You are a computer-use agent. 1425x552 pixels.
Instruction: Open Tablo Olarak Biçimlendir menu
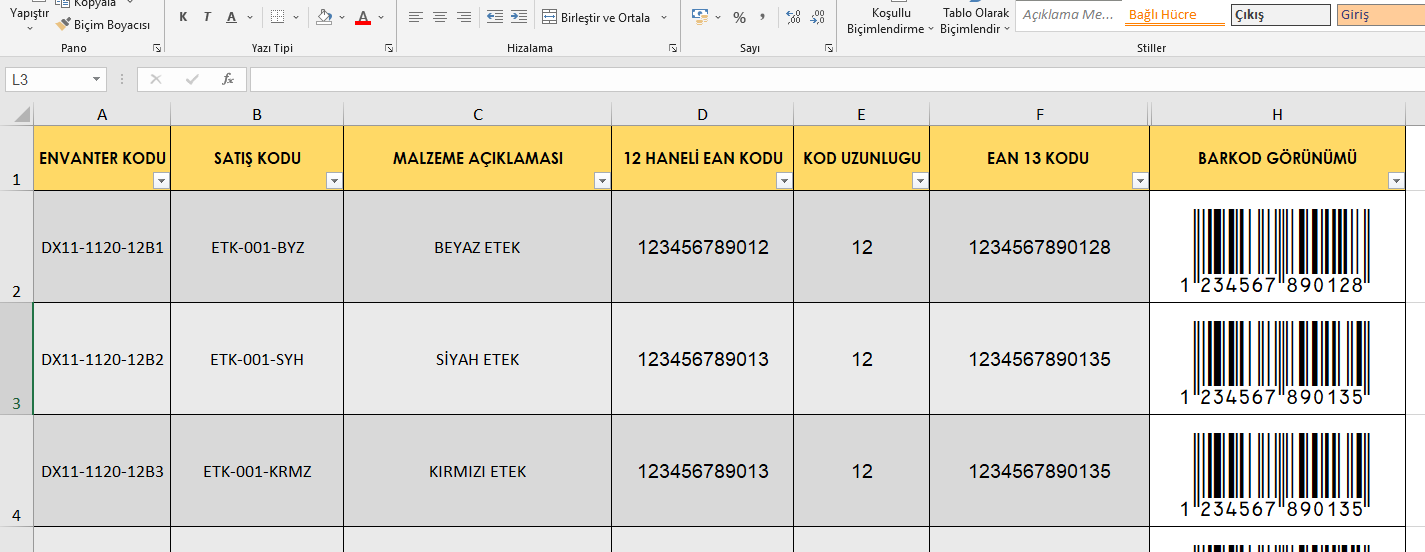coord(975,20)
